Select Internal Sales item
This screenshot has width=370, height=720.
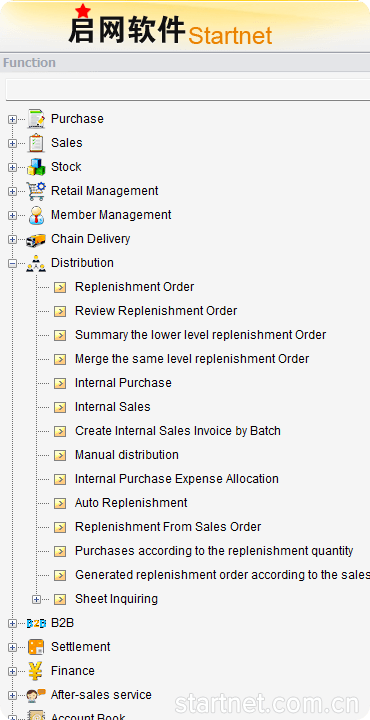112,407
